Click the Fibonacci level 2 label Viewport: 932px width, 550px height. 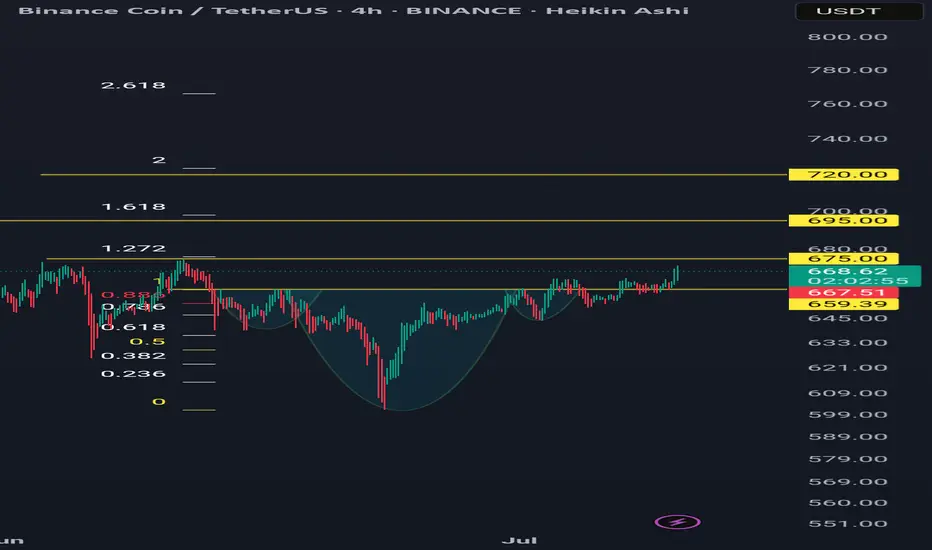tap(159, 160)
